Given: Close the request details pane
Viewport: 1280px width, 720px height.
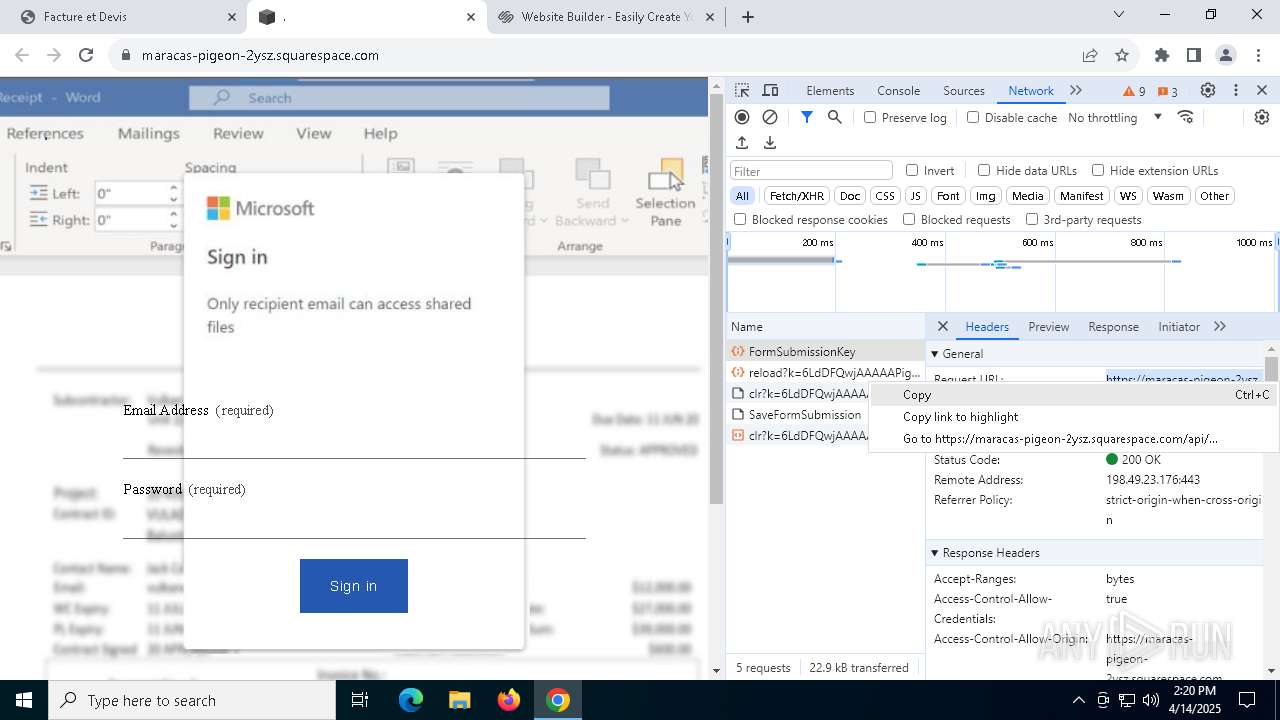Looking at the screenshot, I should click(x=942, y=326).
